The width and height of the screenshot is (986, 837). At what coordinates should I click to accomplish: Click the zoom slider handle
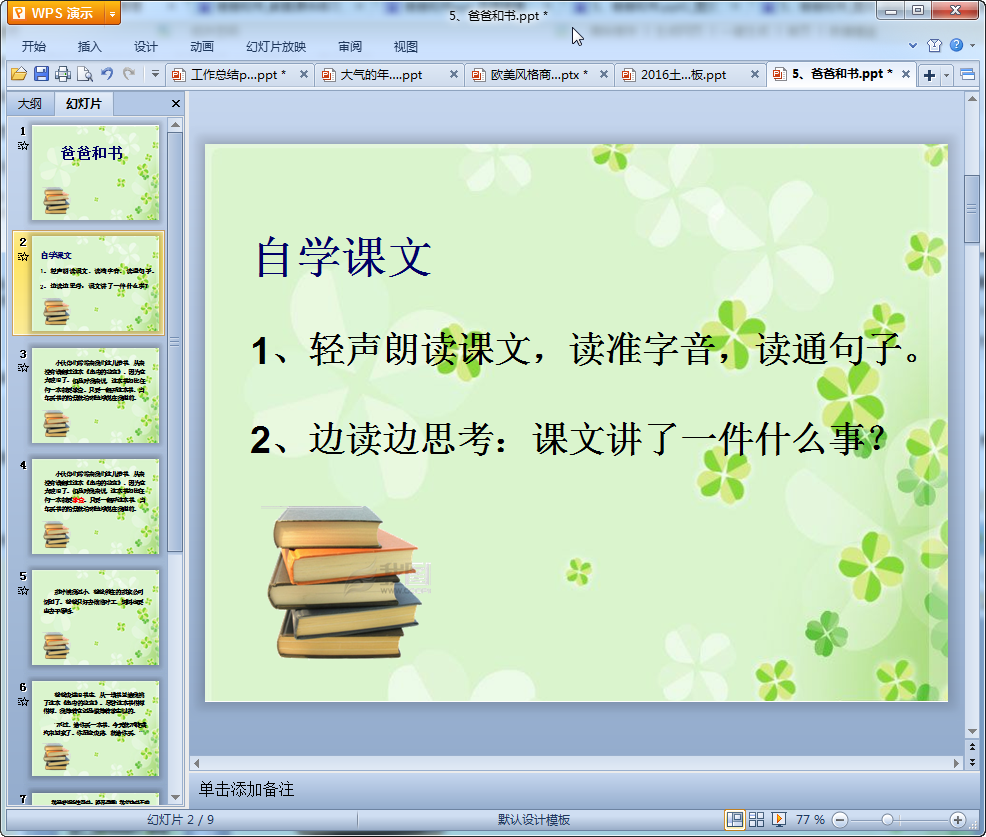click(887, 820)
